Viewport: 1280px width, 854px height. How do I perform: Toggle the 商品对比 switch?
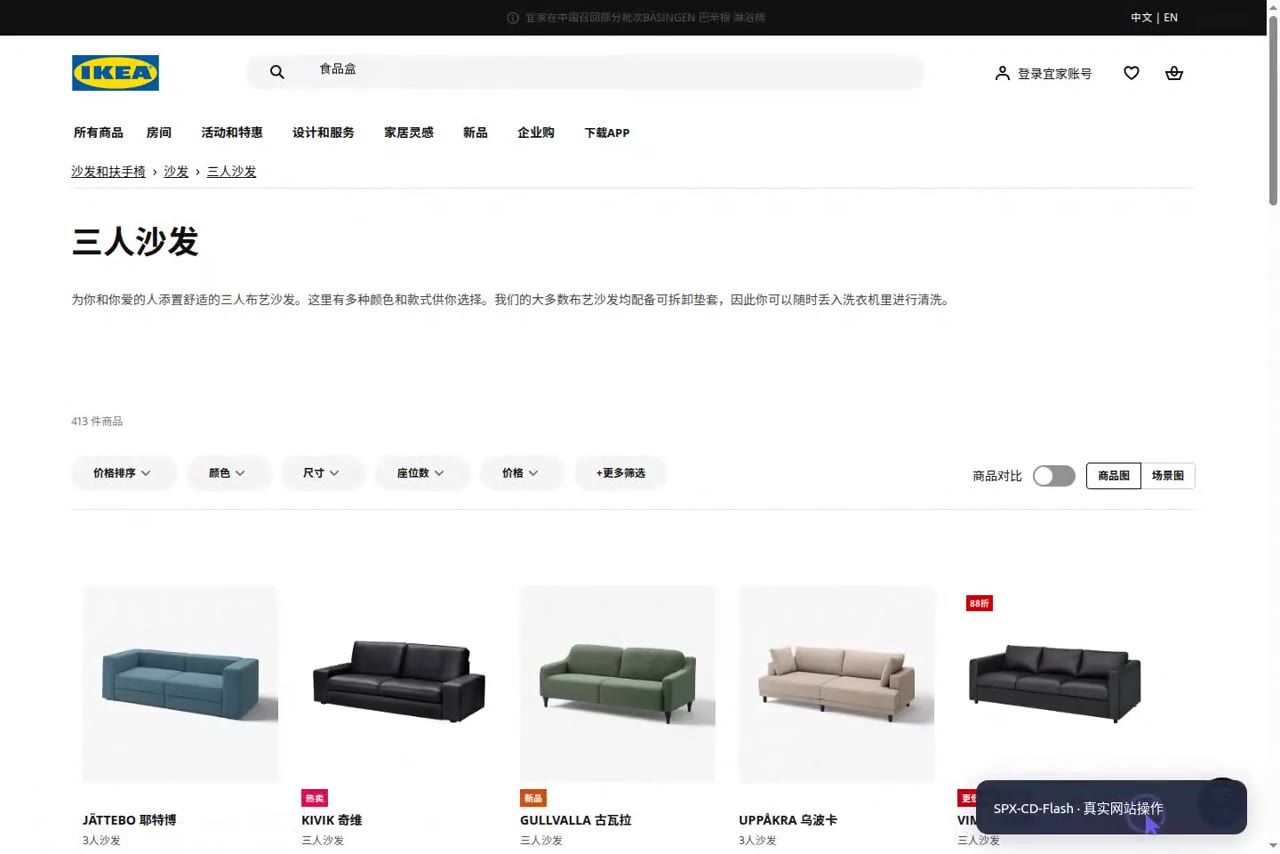click(1054, 476)
